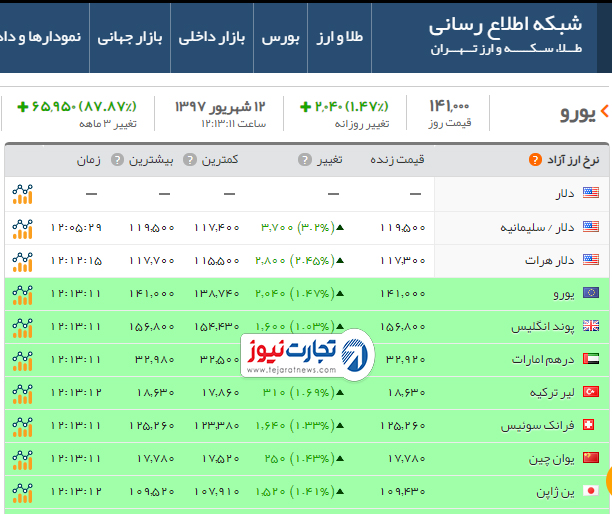The image size is (612, 514).
Task: Open the chart icon for درهم امارات
Action: [22, 360]
